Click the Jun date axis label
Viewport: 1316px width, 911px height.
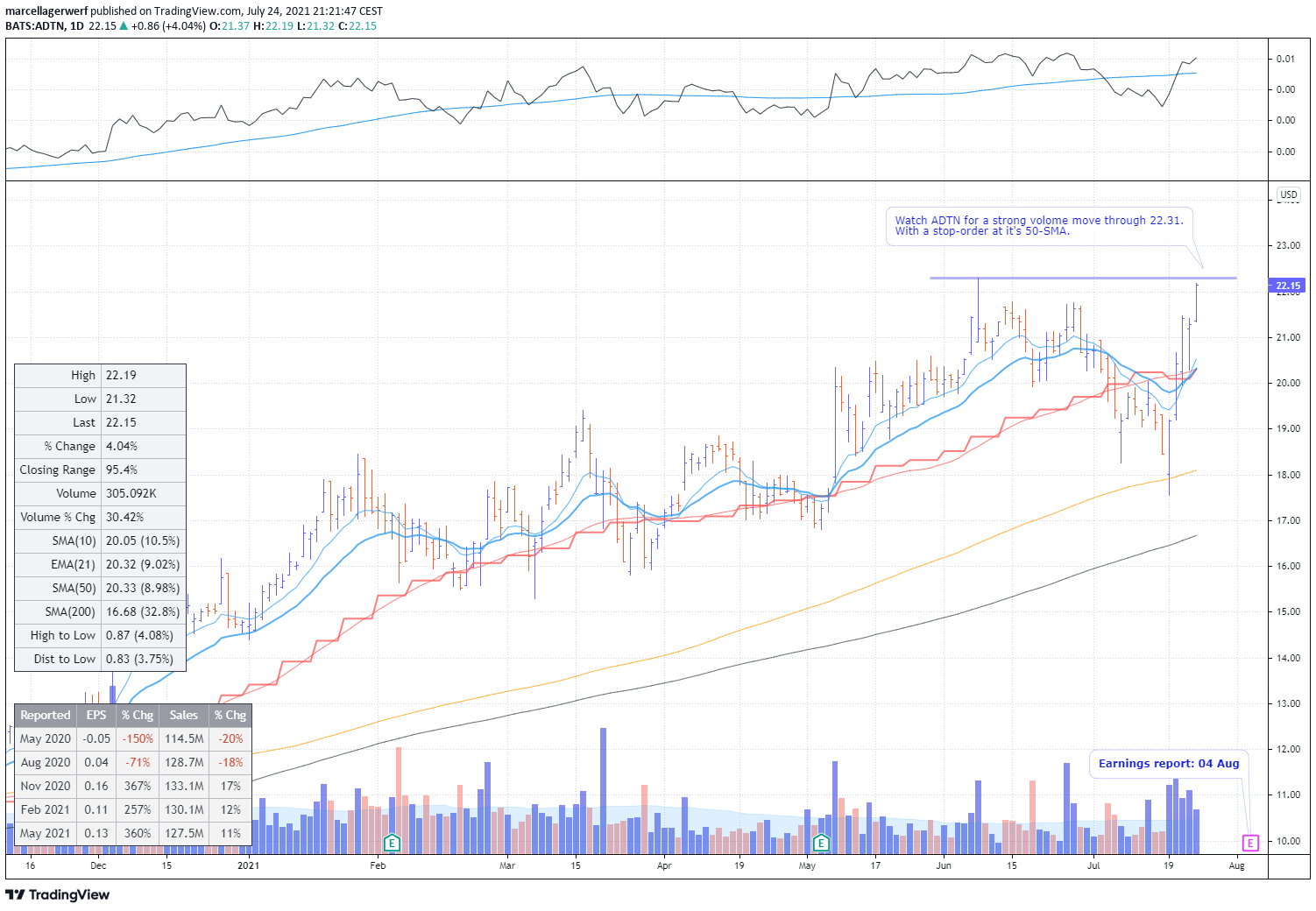[944, 866]
